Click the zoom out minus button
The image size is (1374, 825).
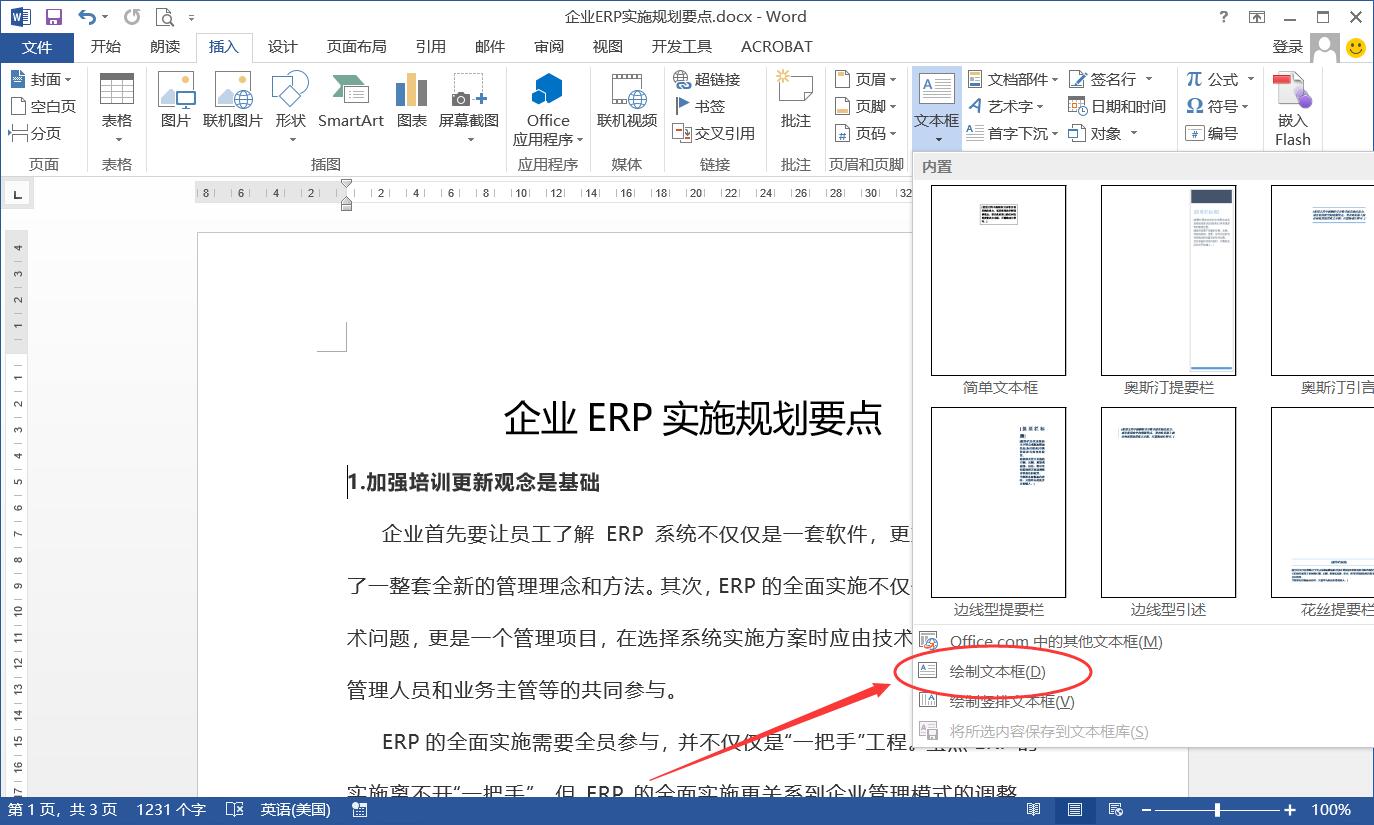point(1147,810)
